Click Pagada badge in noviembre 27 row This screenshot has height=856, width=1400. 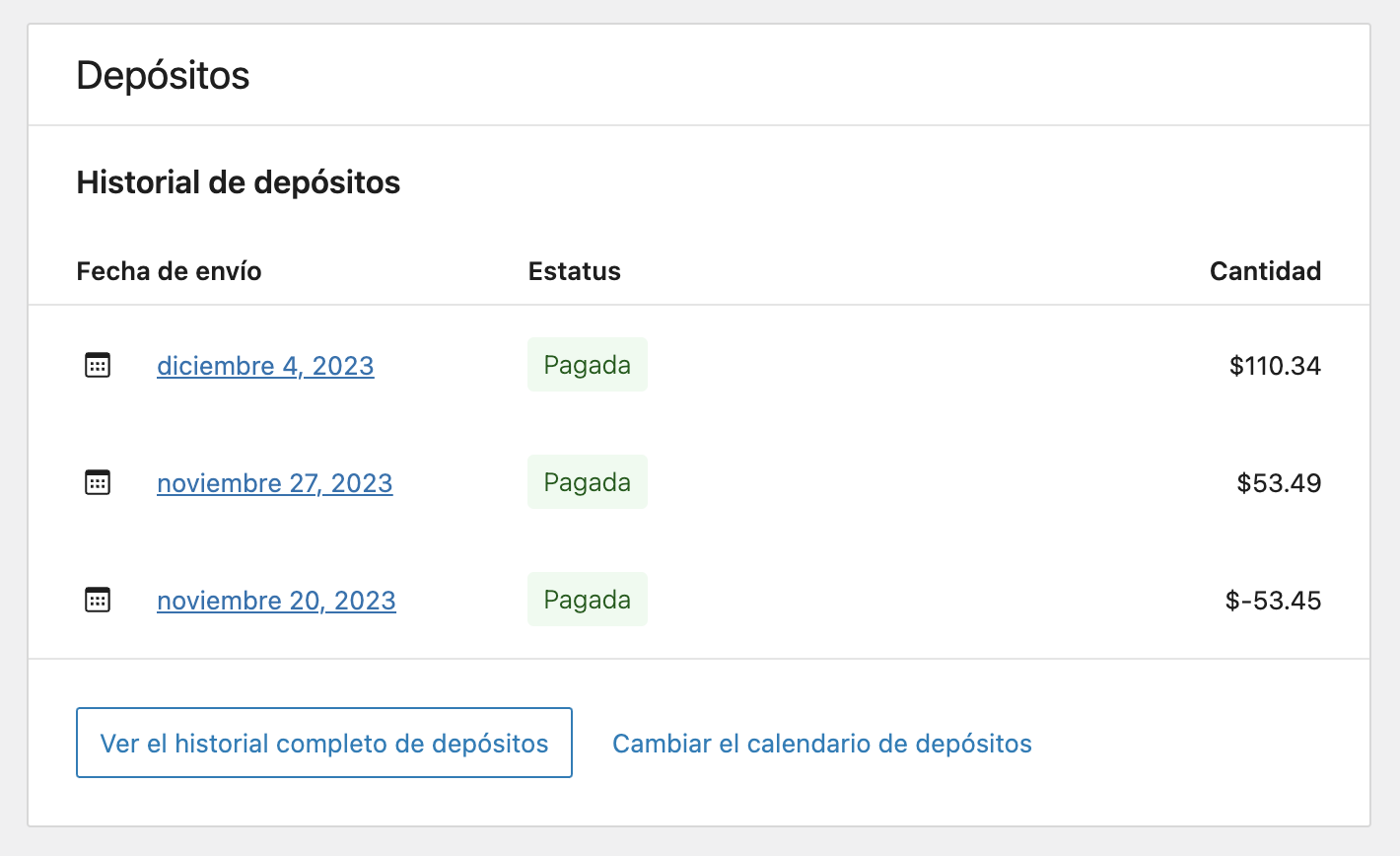click(587, 482)
